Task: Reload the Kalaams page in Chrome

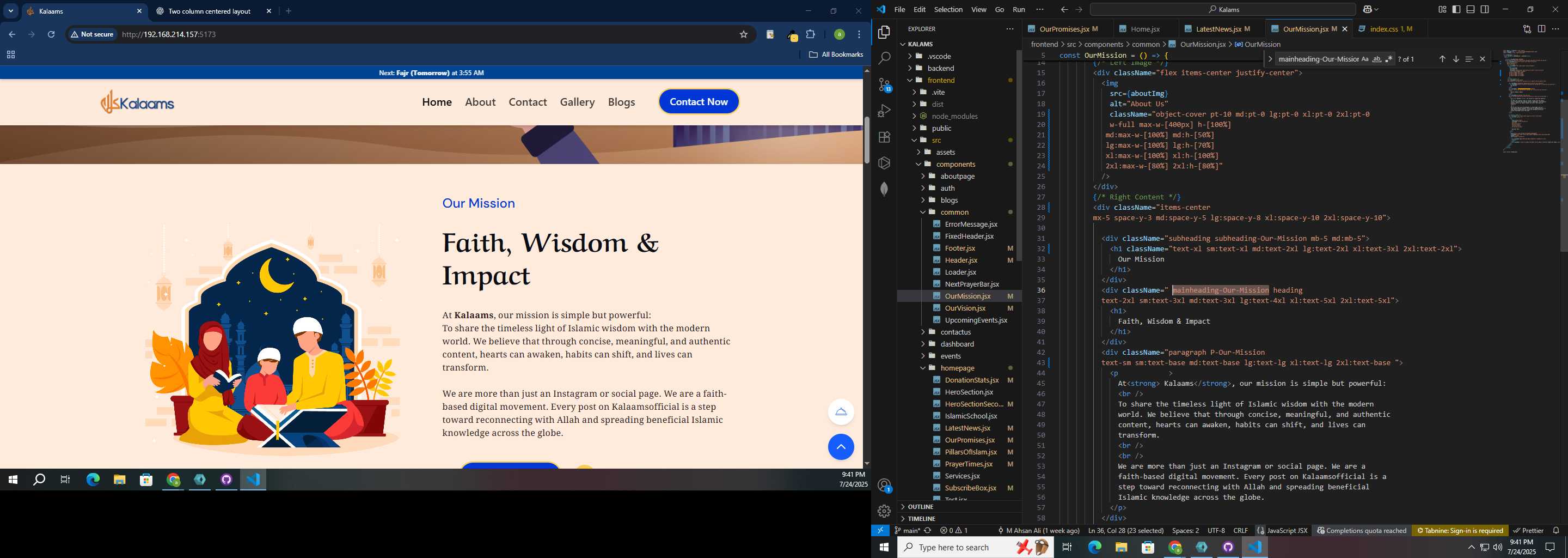Action: tap(51, 35)
